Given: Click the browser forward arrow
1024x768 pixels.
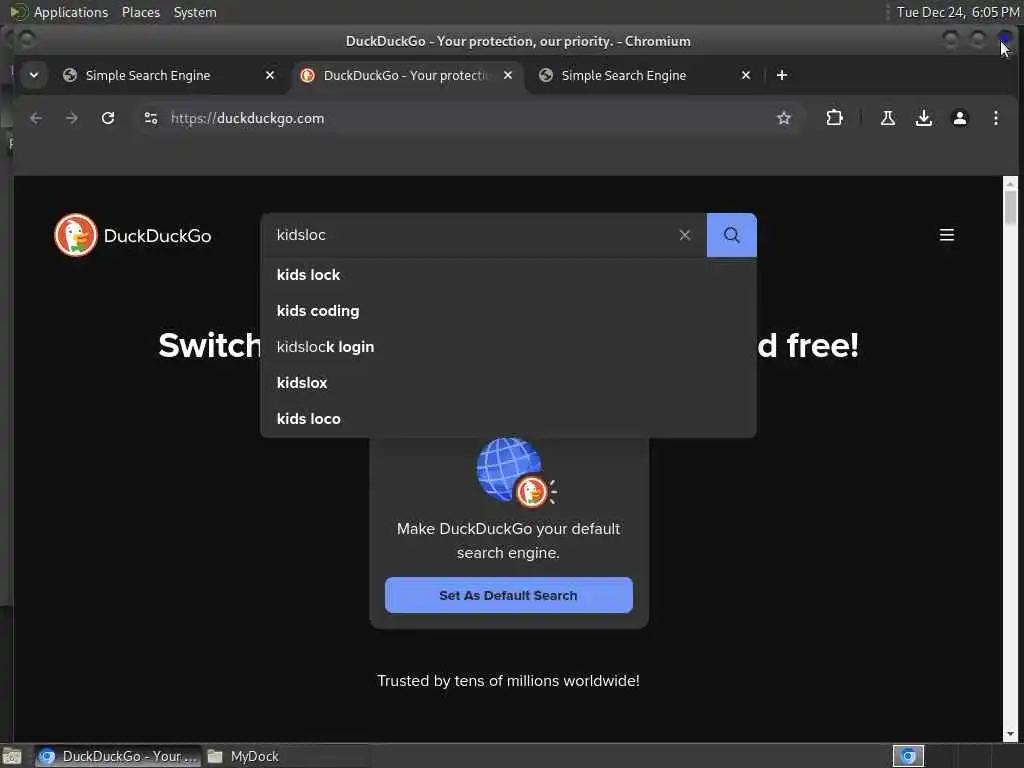Looking at the screenshot, I should (72, 118).
